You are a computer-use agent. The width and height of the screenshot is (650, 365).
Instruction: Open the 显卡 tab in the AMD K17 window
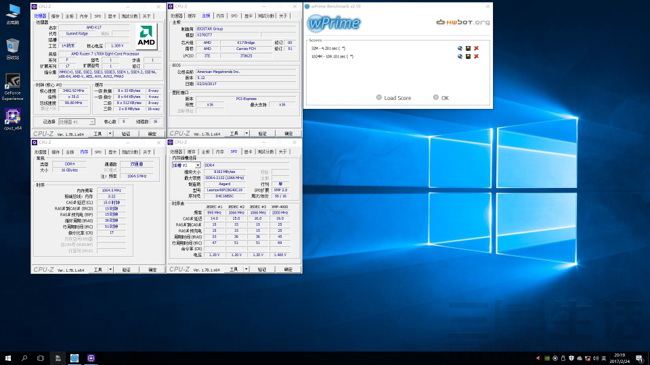[112, 16]
